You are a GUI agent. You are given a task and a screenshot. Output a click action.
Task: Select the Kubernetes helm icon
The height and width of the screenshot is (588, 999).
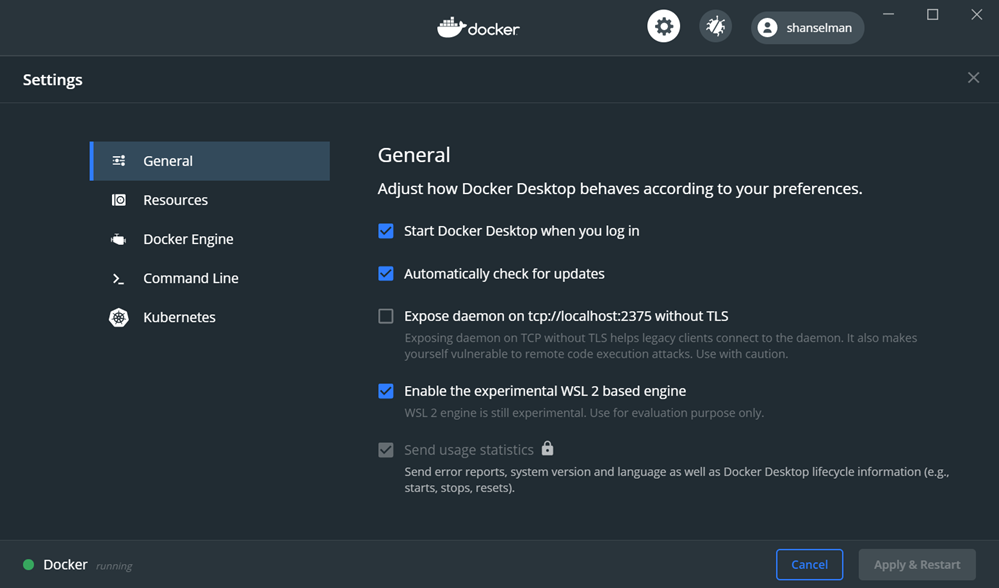pos(118,317)
